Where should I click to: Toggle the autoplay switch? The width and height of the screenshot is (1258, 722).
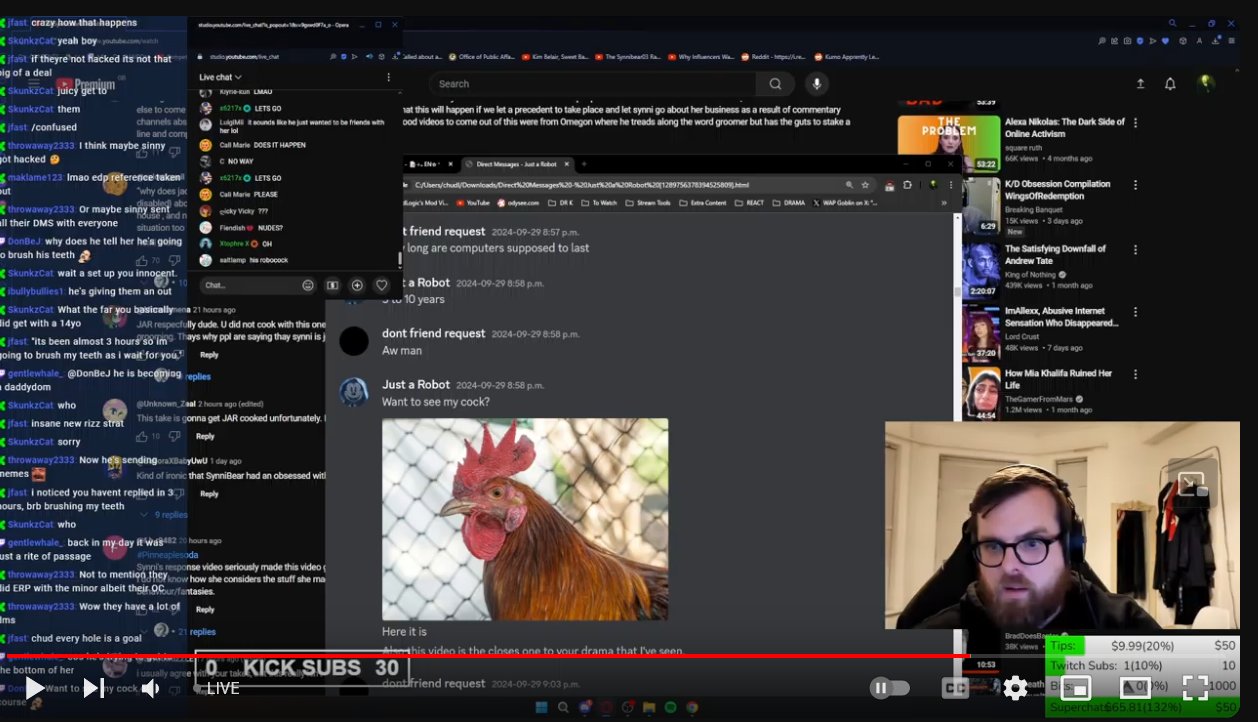point(892,688)
